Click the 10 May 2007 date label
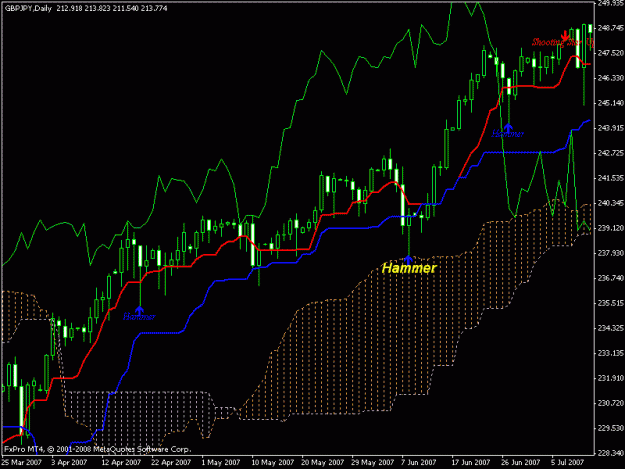This screenshot has width=625, height=469. pyautogui.click(x=273, y=463)
